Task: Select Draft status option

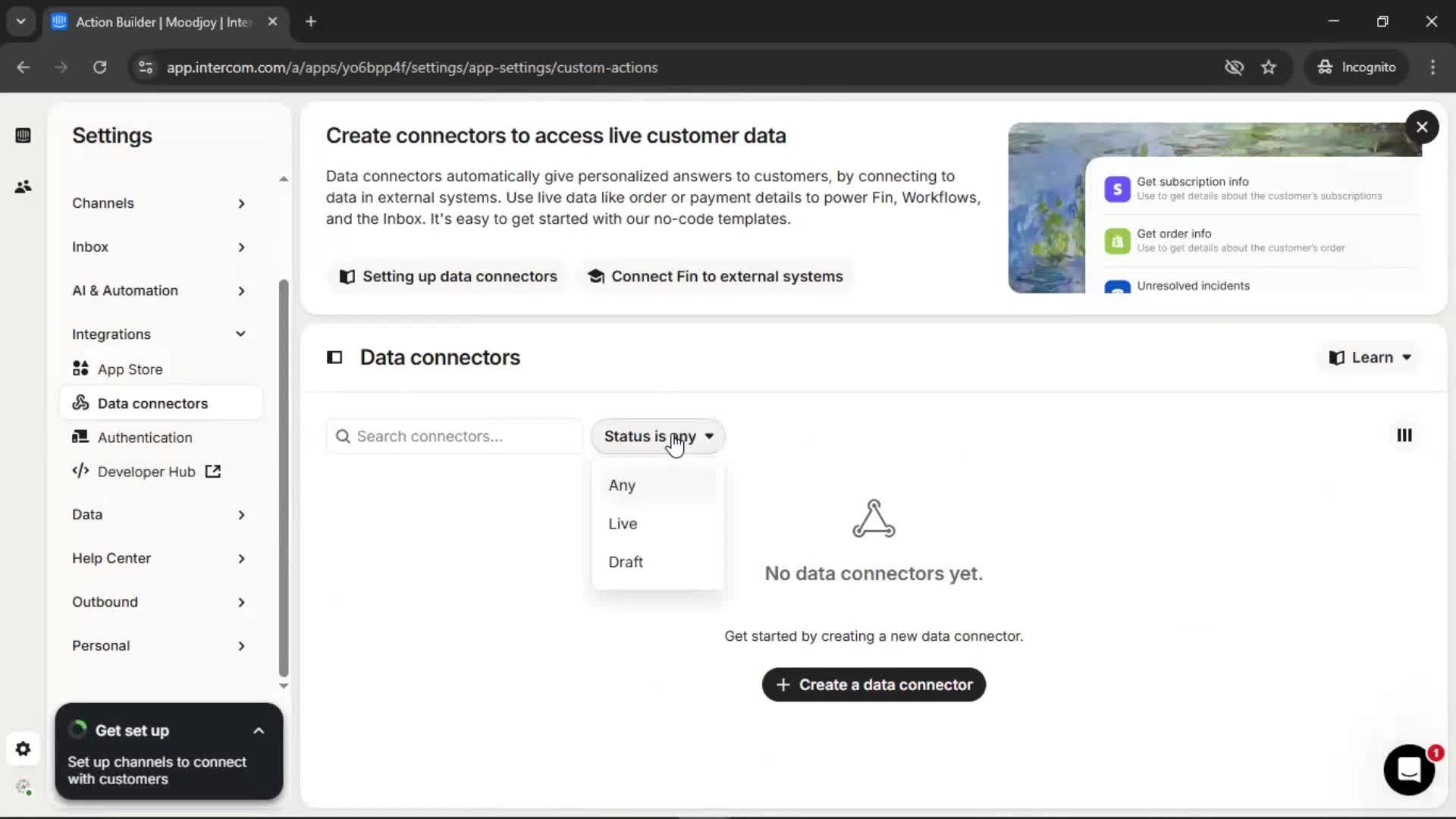Action: coord(658,562)
